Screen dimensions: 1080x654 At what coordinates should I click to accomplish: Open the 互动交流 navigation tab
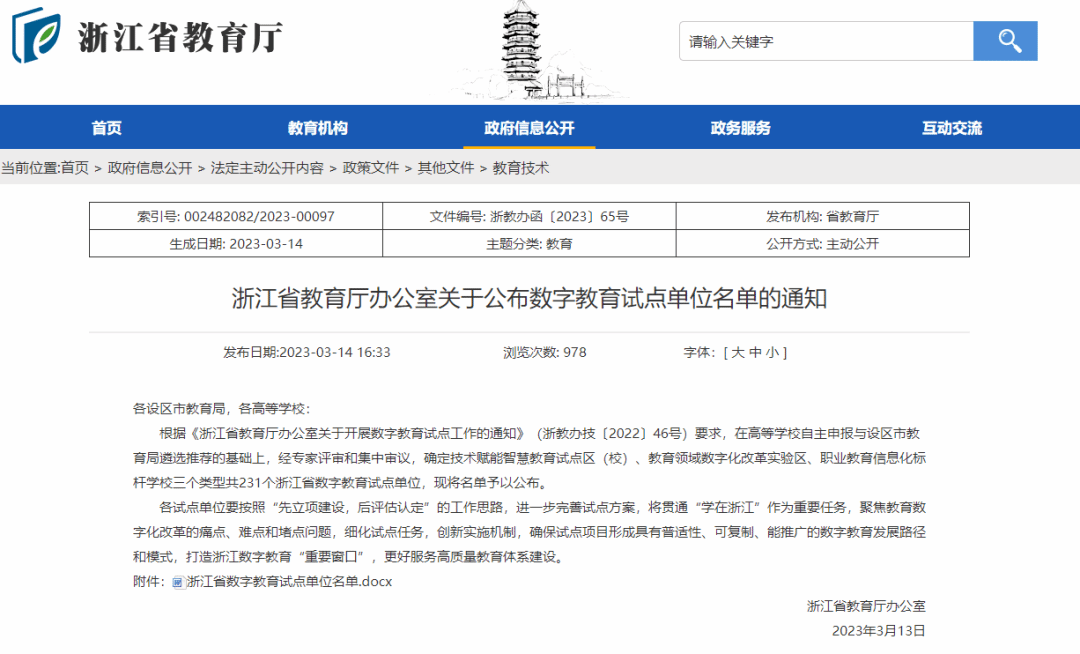point(951,128)
